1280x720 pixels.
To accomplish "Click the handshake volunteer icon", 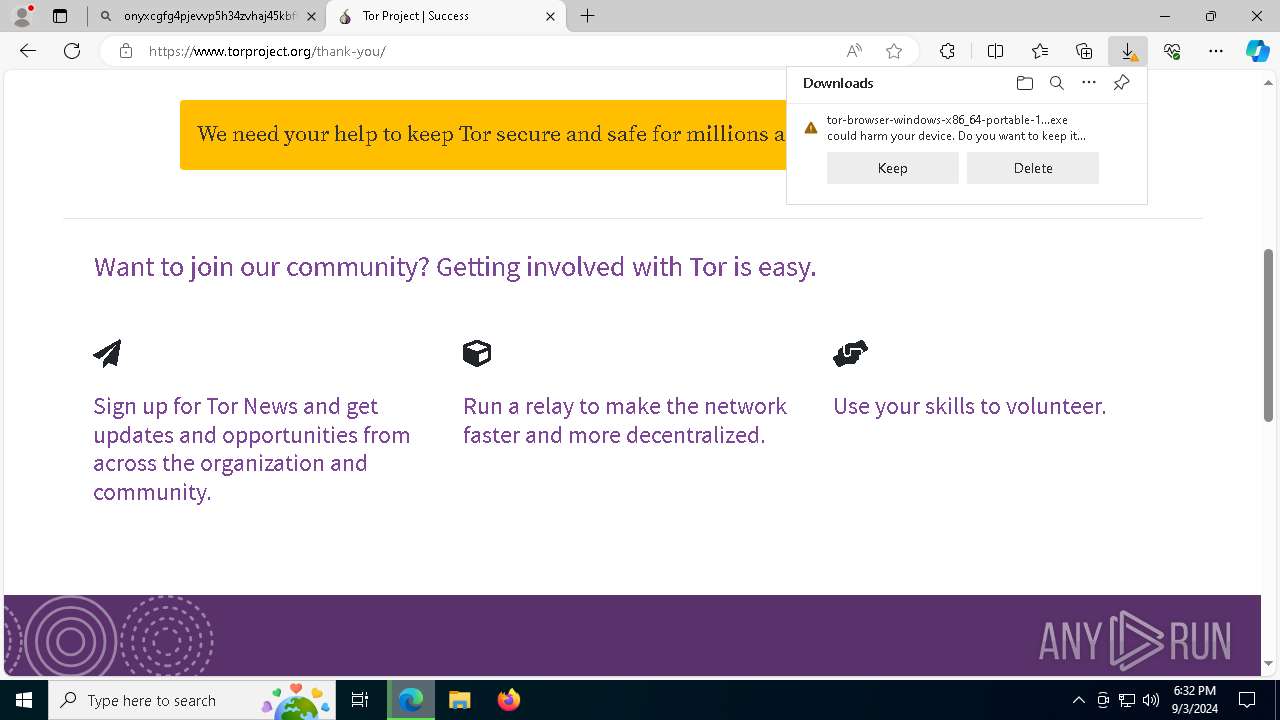I will click(850, 353).
